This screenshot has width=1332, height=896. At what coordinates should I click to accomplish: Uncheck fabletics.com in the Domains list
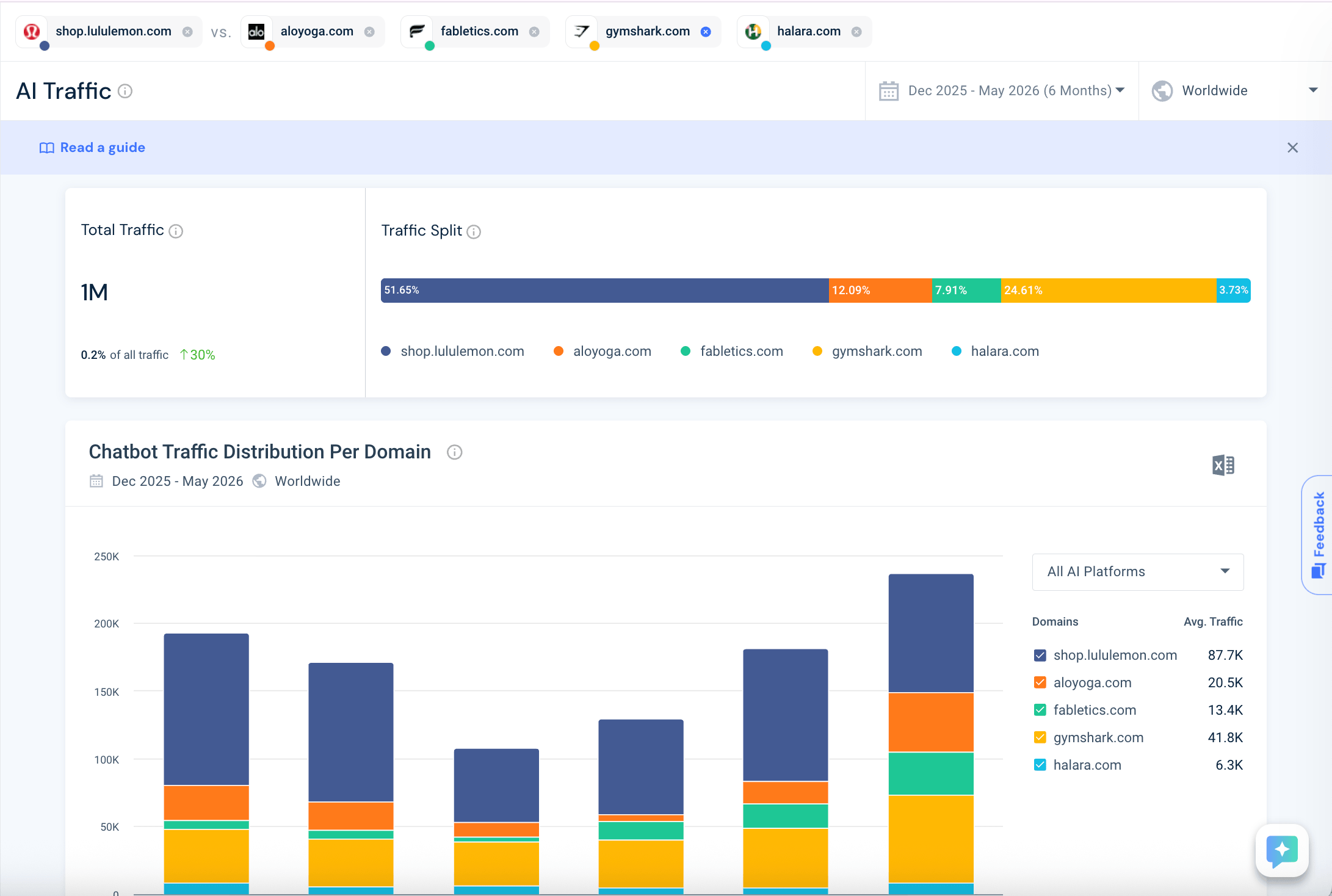pyautogui.click(x=1040, y=710)
